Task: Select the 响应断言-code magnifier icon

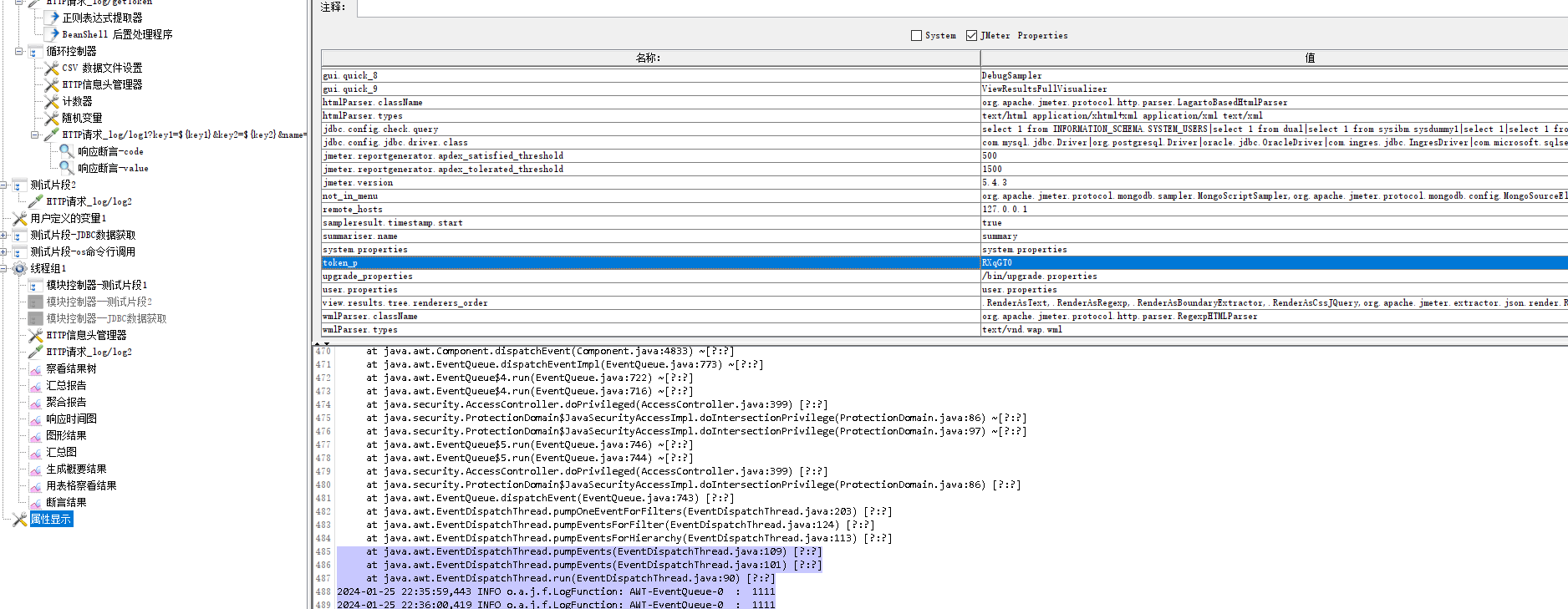Action: click(67, 151)
